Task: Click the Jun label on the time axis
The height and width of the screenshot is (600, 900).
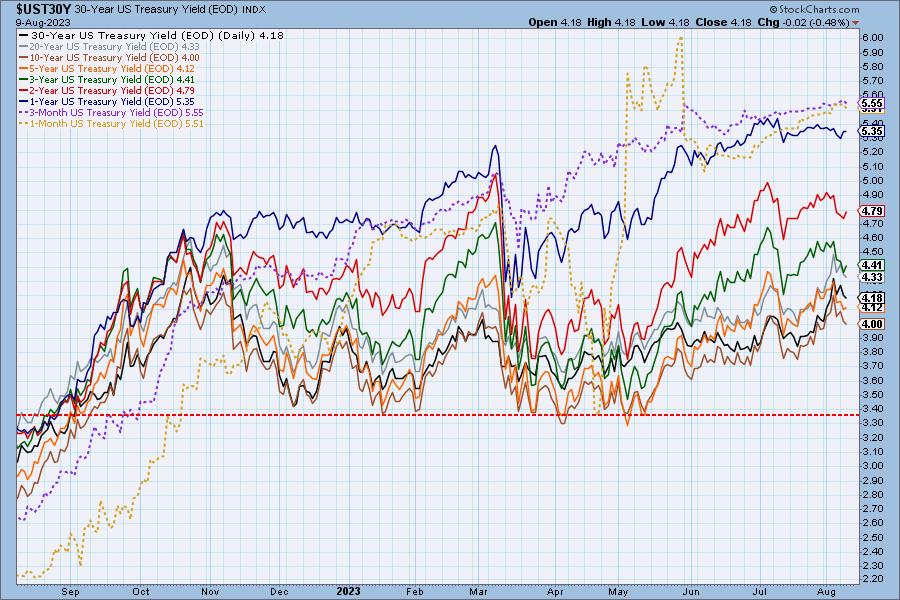Action: pos(691,592)
